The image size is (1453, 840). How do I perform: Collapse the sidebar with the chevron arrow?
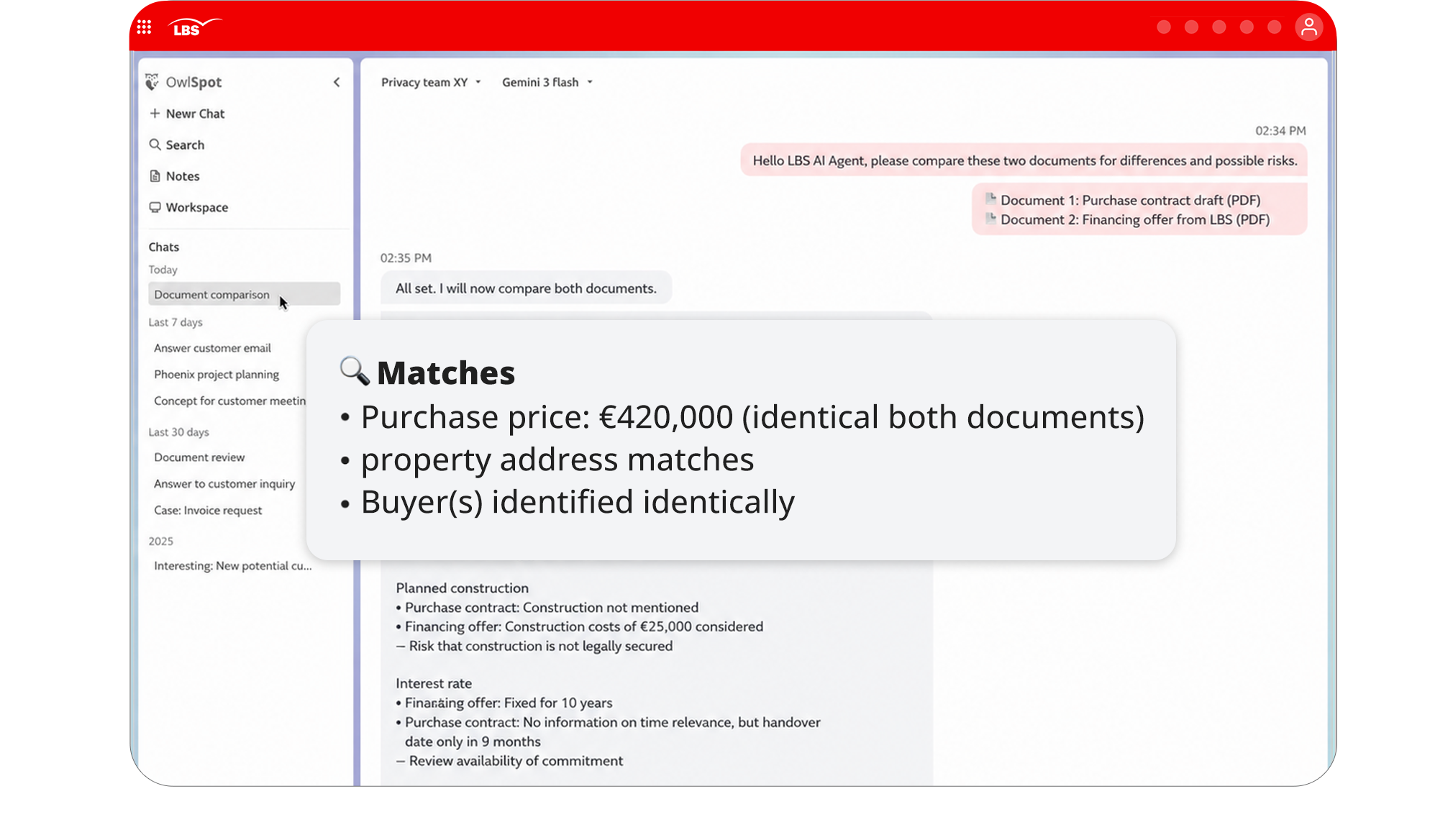[x=337, y=82]
